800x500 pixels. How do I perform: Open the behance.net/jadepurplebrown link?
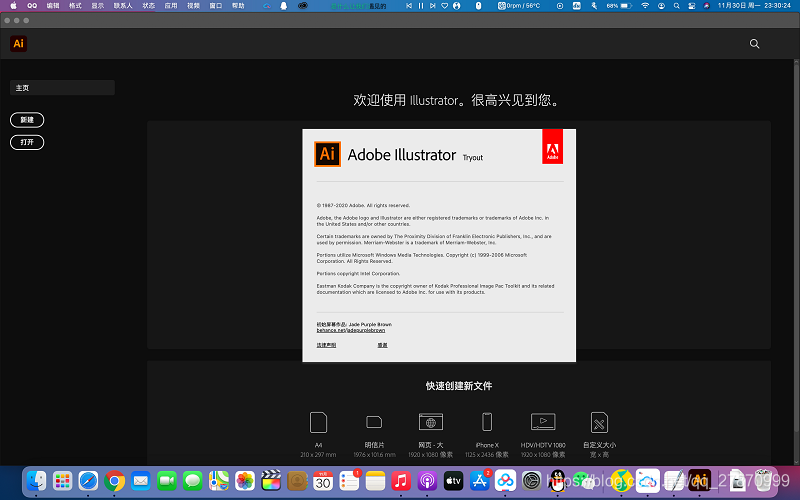point(351,331)
